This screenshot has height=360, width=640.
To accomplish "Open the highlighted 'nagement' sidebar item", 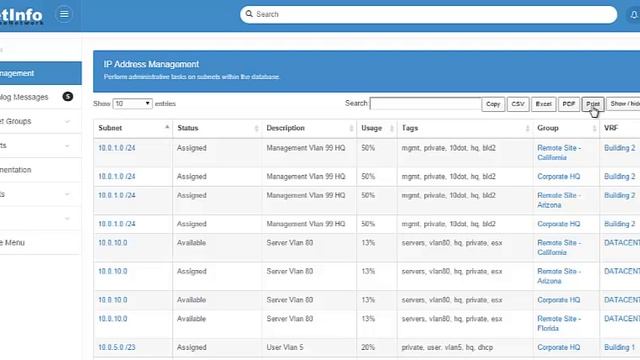I will 41,73.
